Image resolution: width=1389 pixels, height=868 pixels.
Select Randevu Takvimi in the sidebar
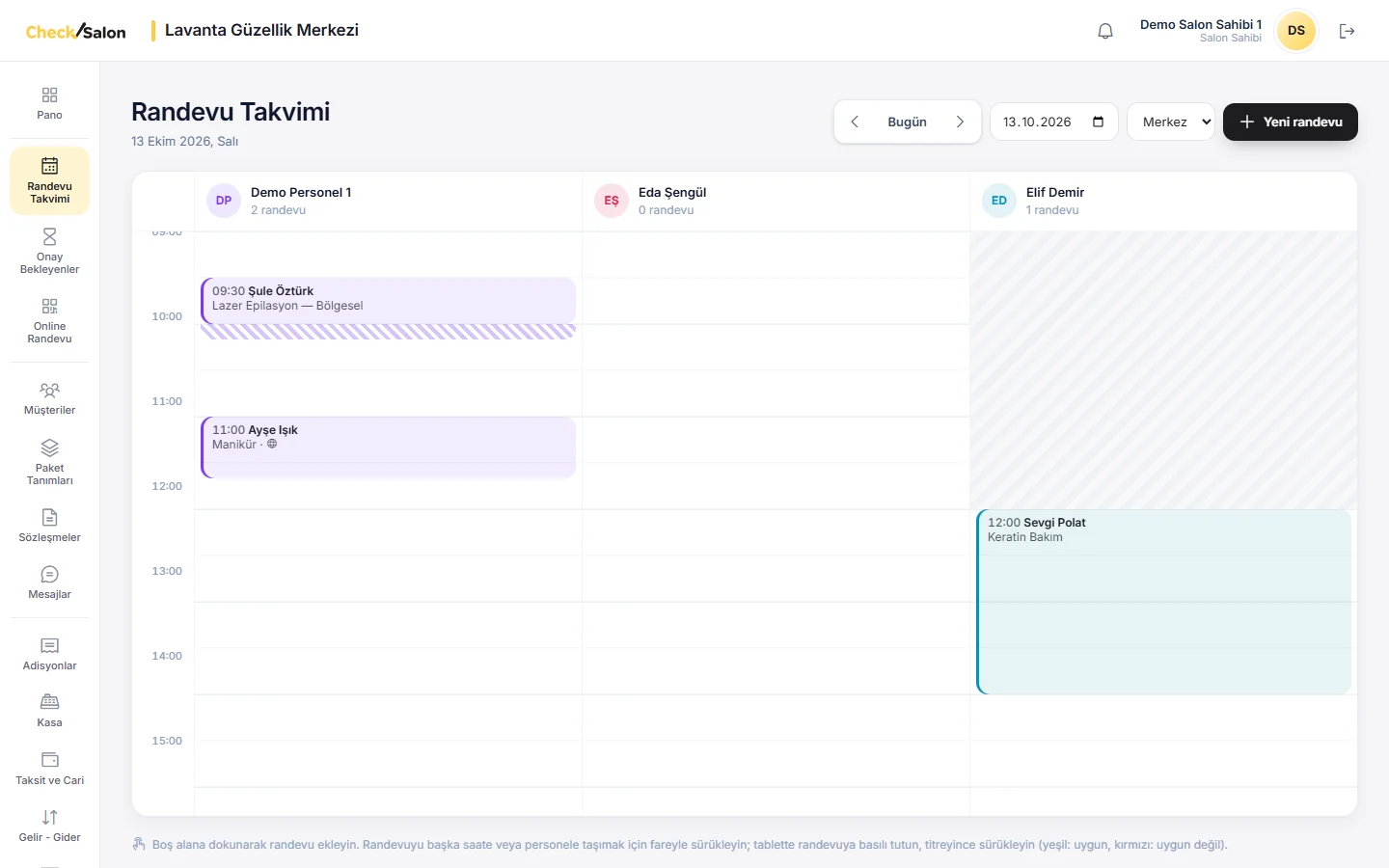49,180
